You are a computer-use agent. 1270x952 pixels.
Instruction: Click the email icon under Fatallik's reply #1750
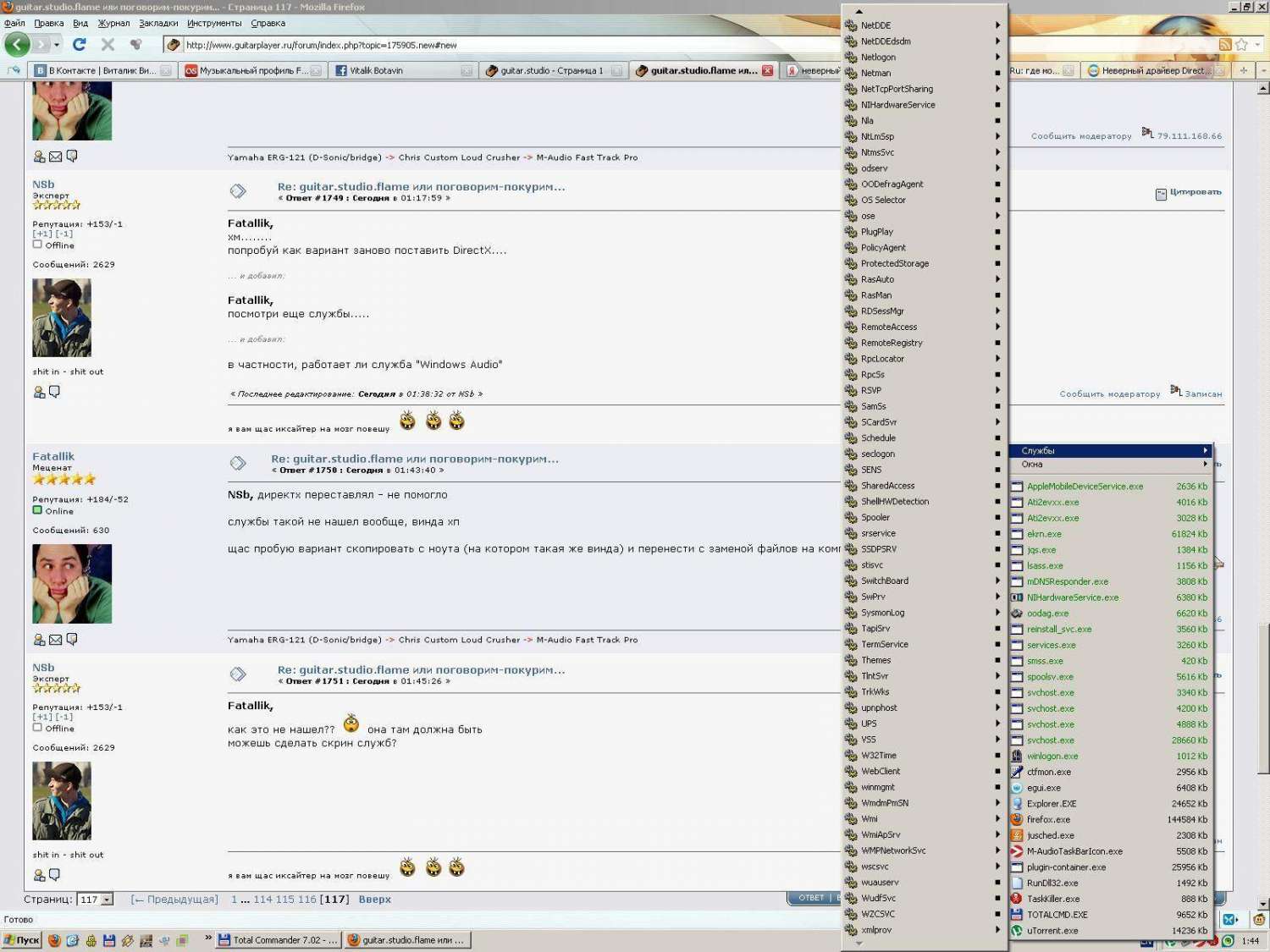(55, 640)
